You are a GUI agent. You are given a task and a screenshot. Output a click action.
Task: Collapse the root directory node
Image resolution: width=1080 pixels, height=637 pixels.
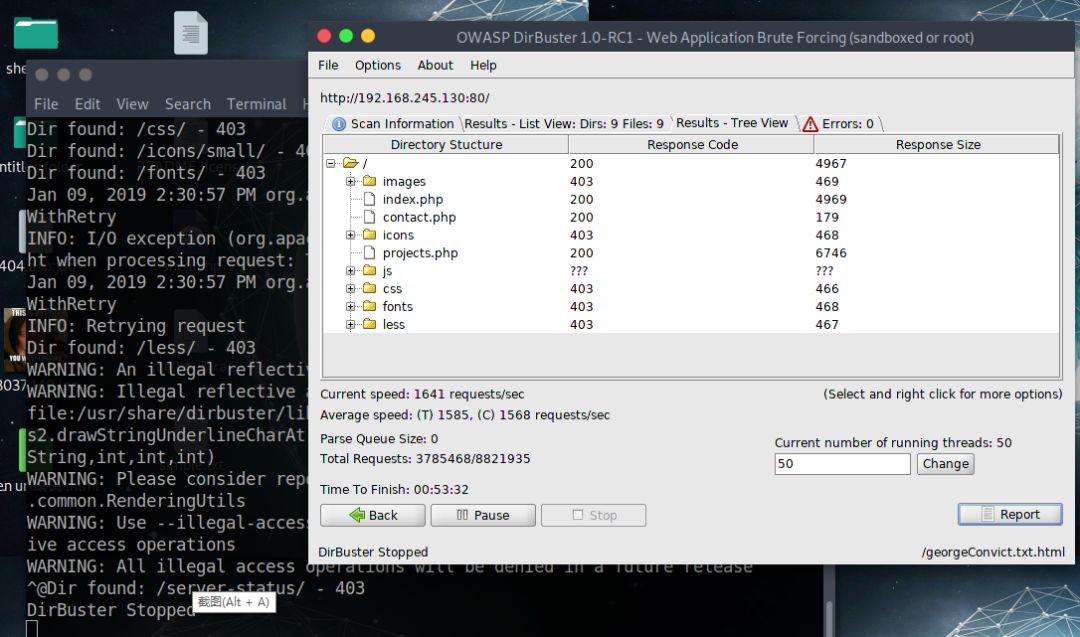[331, 163]
